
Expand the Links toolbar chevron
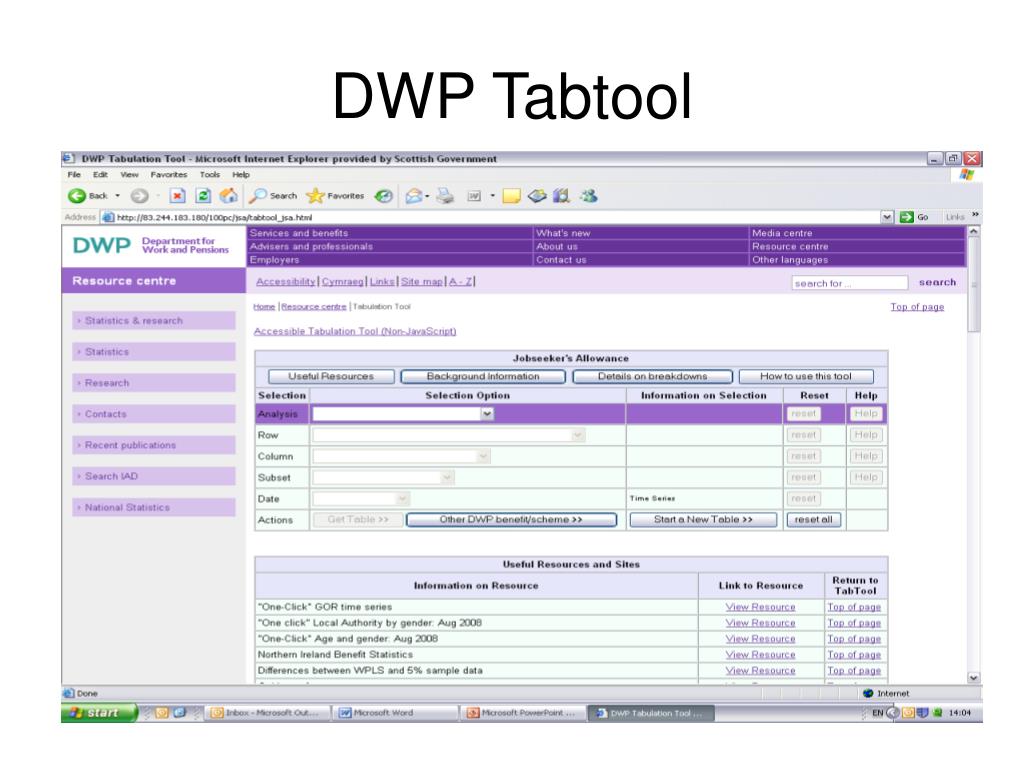point(975,215)
